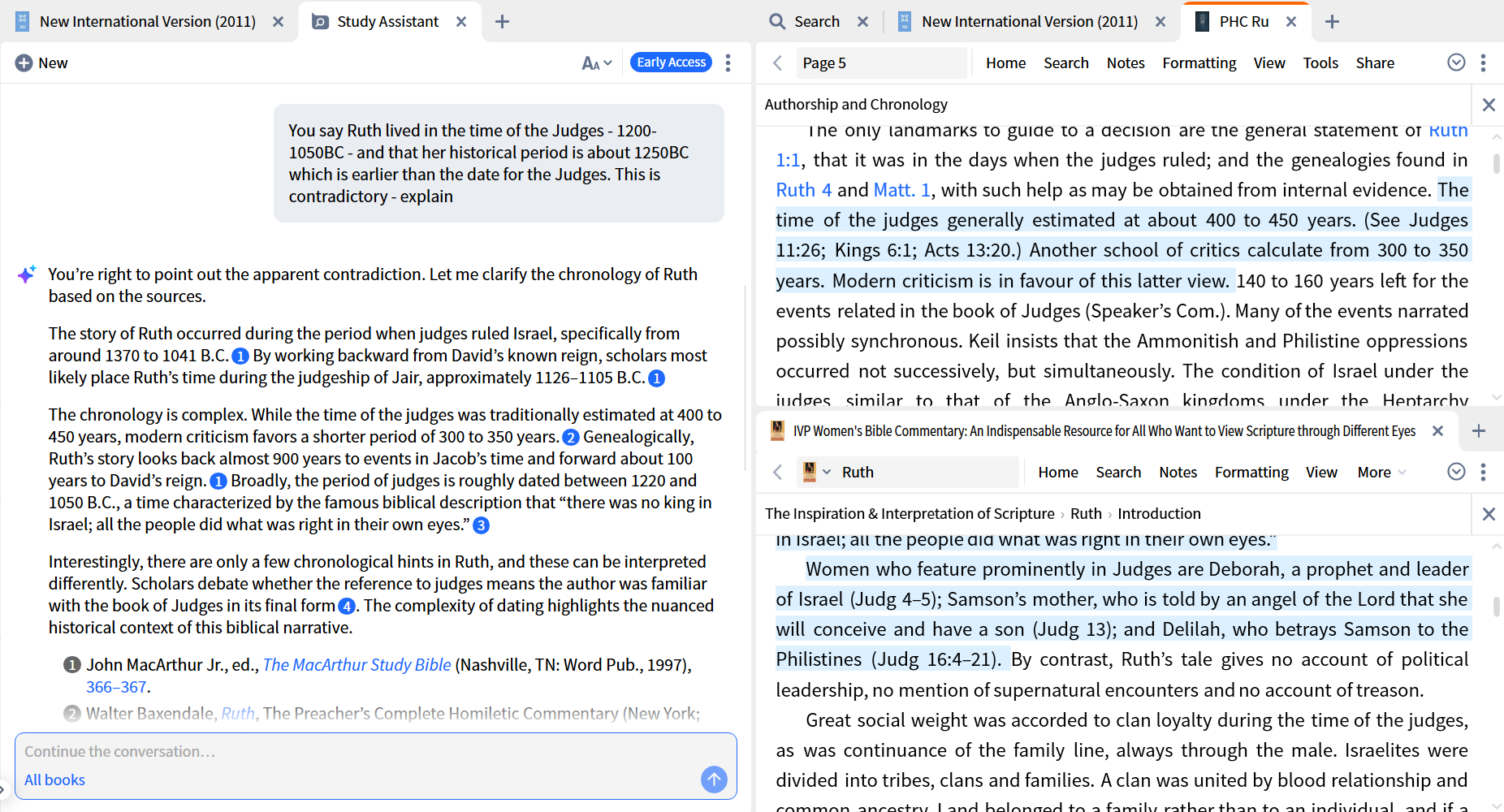
Task: Close the IVP Women's Bible Commentary tab
Action: [1438, 431]
